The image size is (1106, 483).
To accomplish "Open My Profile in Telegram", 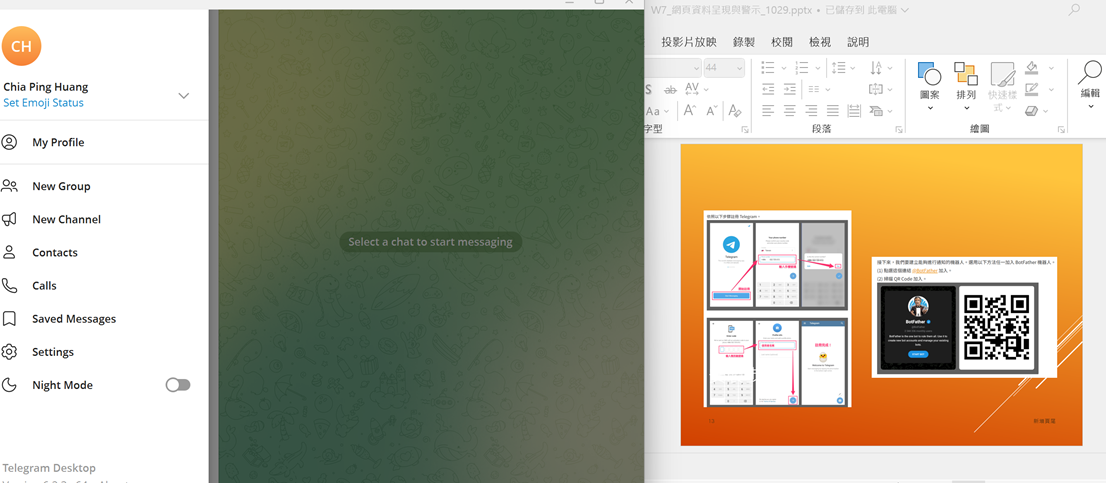I will (58, 142).
